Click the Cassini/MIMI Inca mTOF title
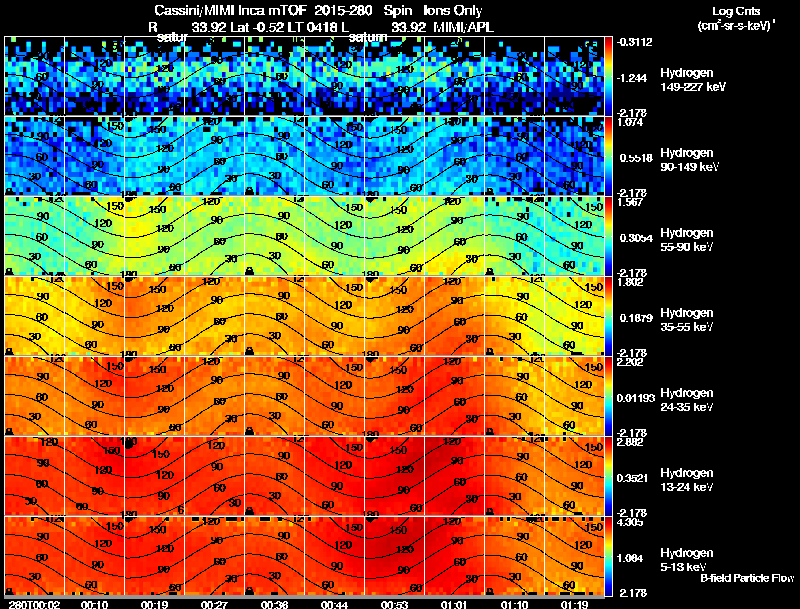 (x=229, y=10)
